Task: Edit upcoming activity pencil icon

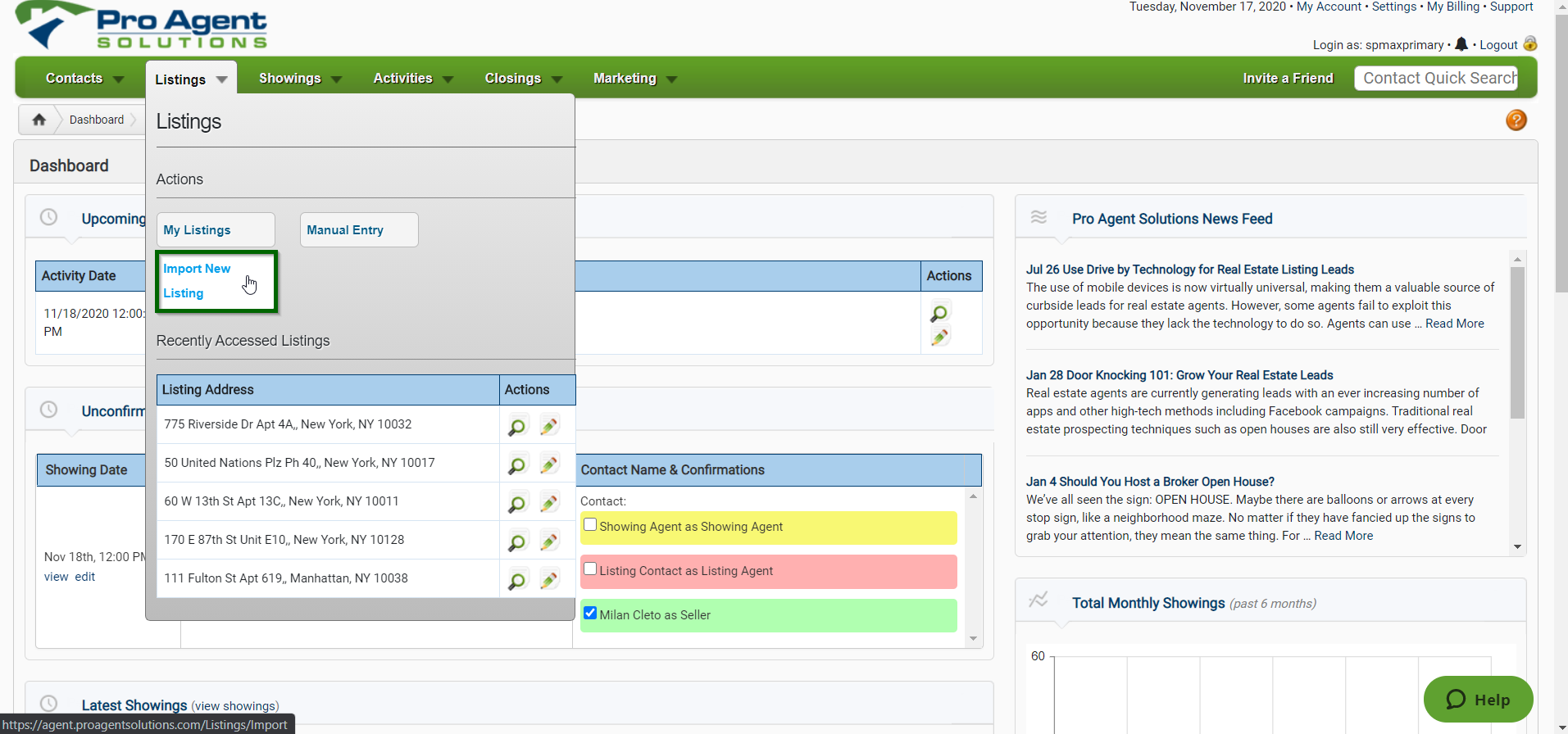Action: (940, 337)
